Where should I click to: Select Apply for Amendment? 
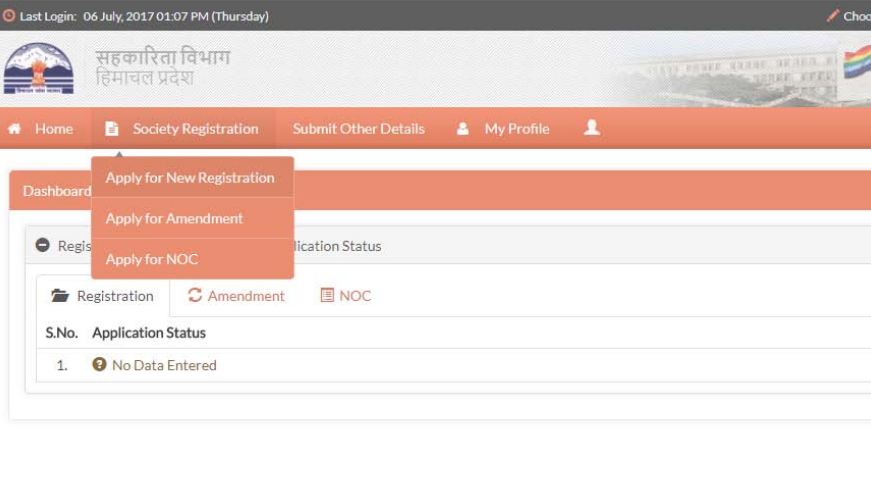[x=192, y=218]
